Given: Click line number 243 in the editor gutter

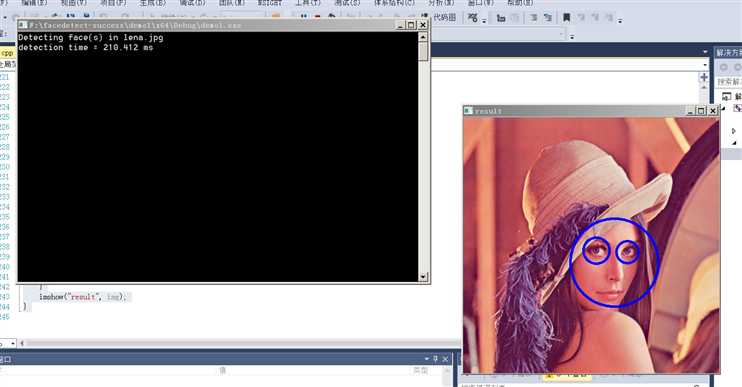Looking at the screenshot, I should pyautogui.click(x=5, y=297).
